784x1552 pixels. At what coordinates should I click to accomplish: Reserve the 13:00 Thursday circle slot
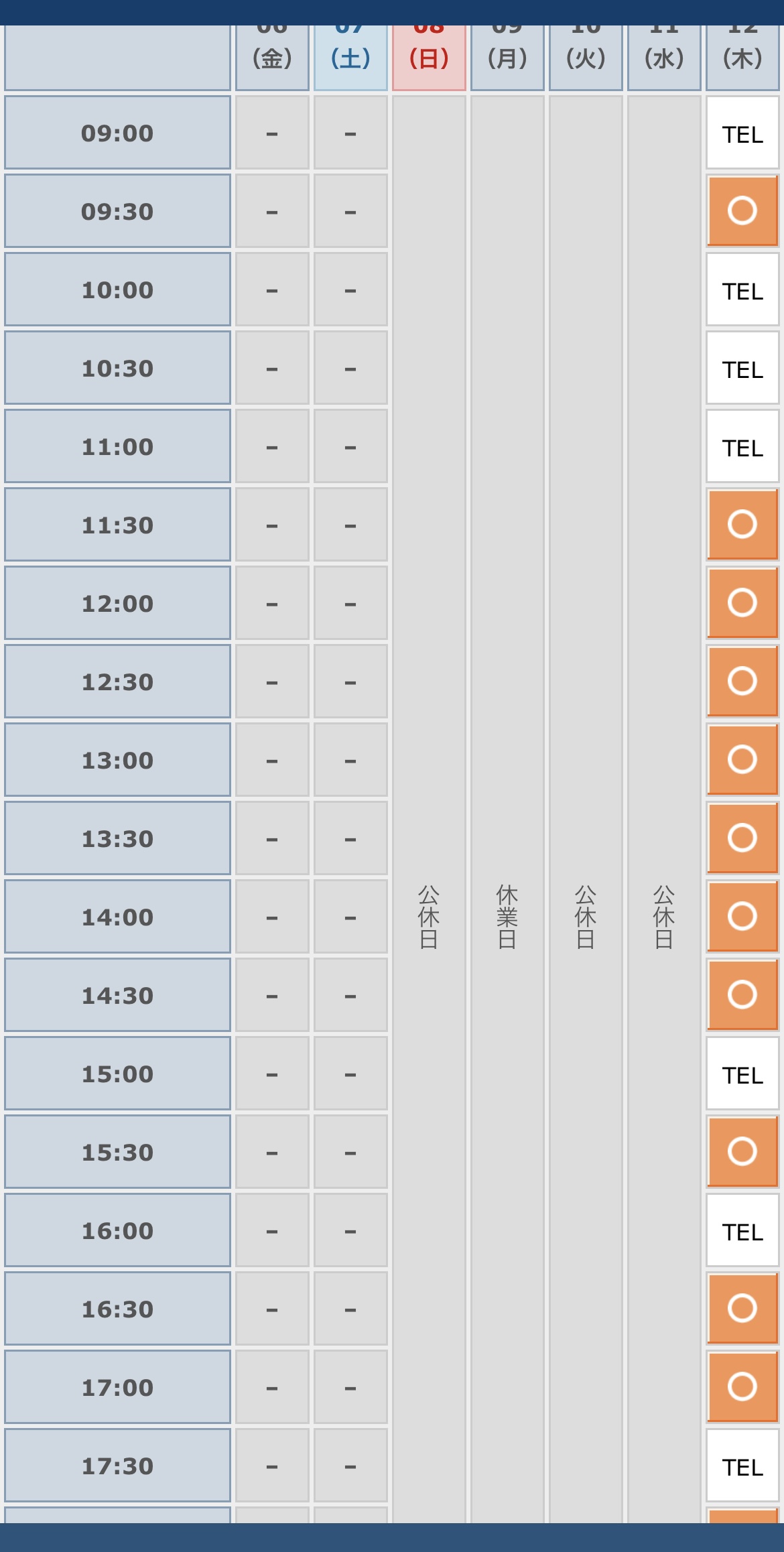[x=742, y=760]
